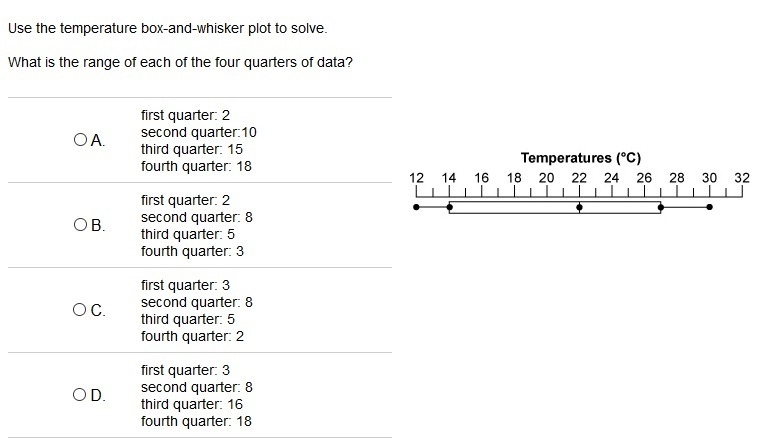765x443 pixels.
Task: Select radio button for option B
Action: 81,225
